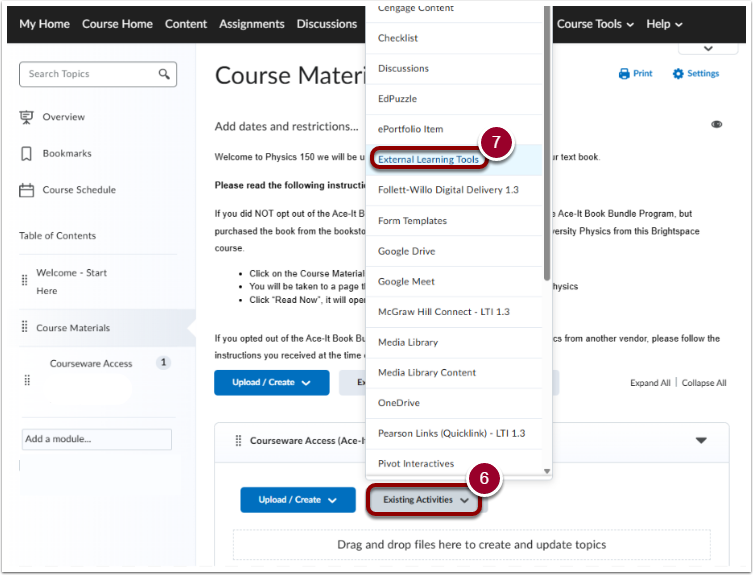Image resolution: width=753 pixels, height=575 pixels.
Task: Click the Overview presentation icon
Action: 26,117
